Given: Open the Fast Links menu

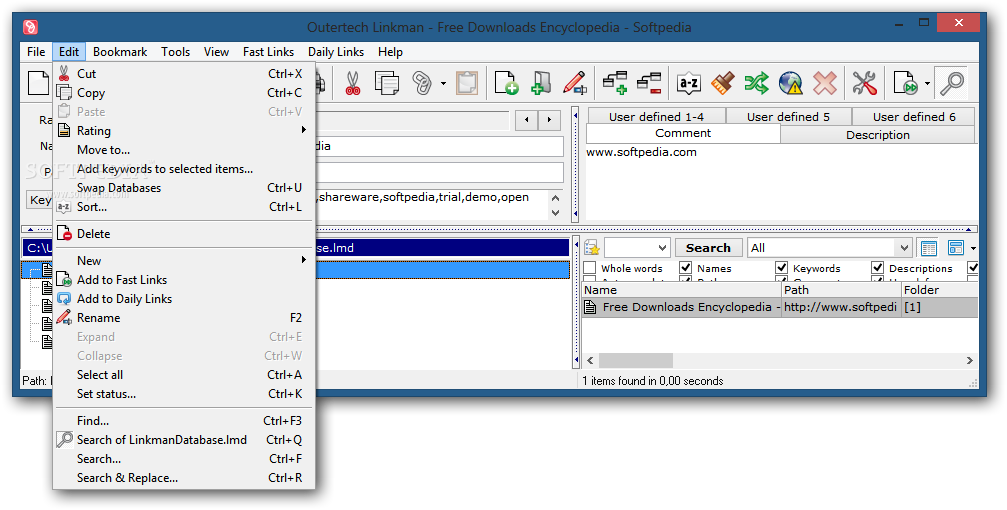Looking at the screenshot, I should 268,52.
